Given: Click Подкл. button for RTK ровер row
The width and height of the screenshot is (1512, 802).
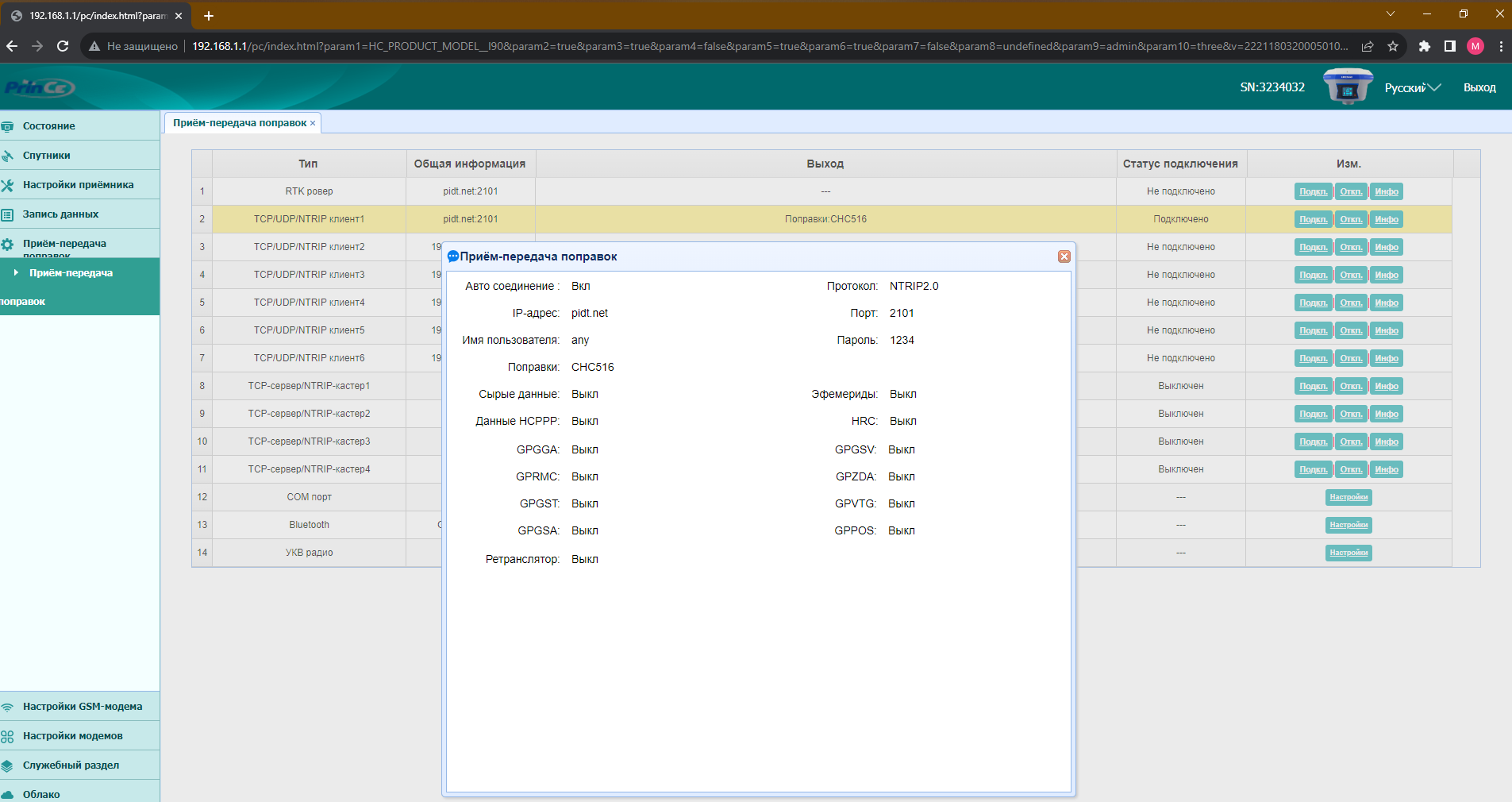Looking at the screenshot, I should [1313, 191].
